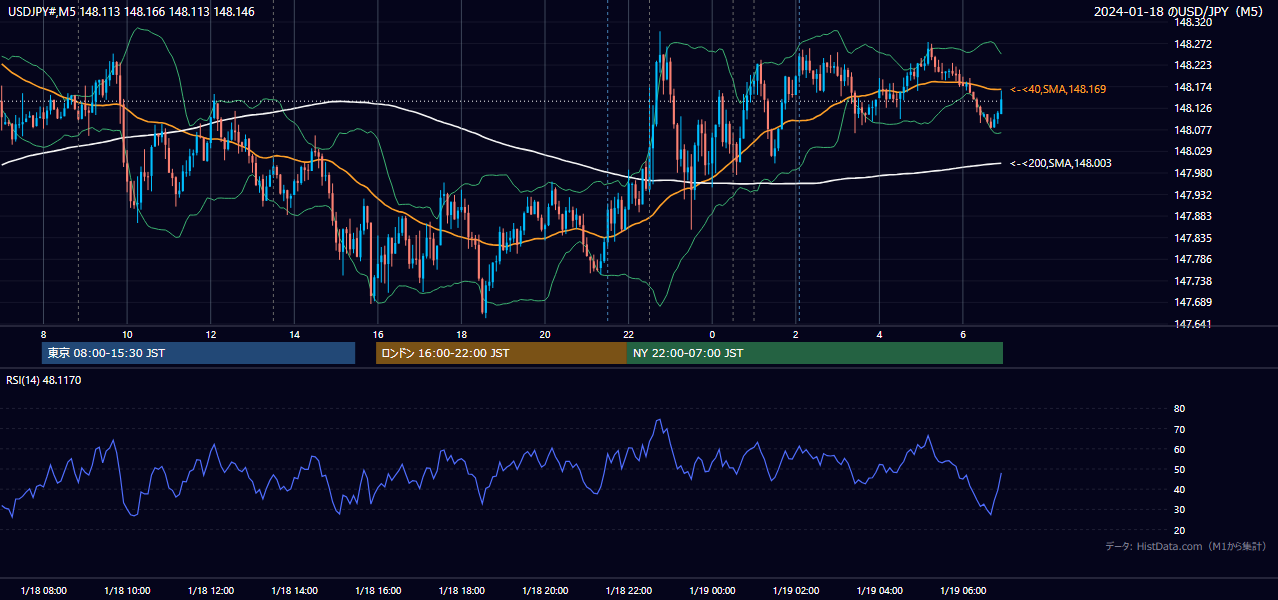
Task: Click the London 16:00-22:00 JST session bar
Action: [x=501, y=353]
